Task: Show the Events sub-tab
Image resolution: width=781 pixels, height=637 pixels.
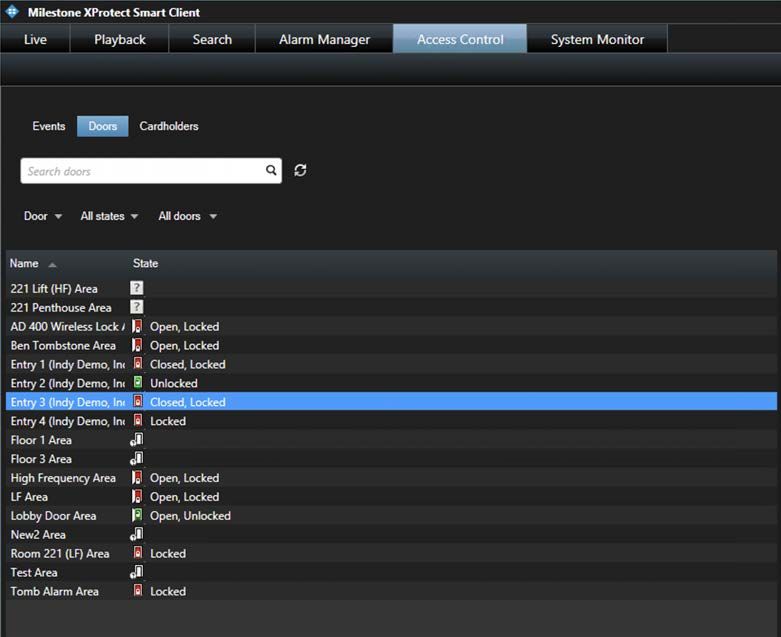Action: coord(49,127)
